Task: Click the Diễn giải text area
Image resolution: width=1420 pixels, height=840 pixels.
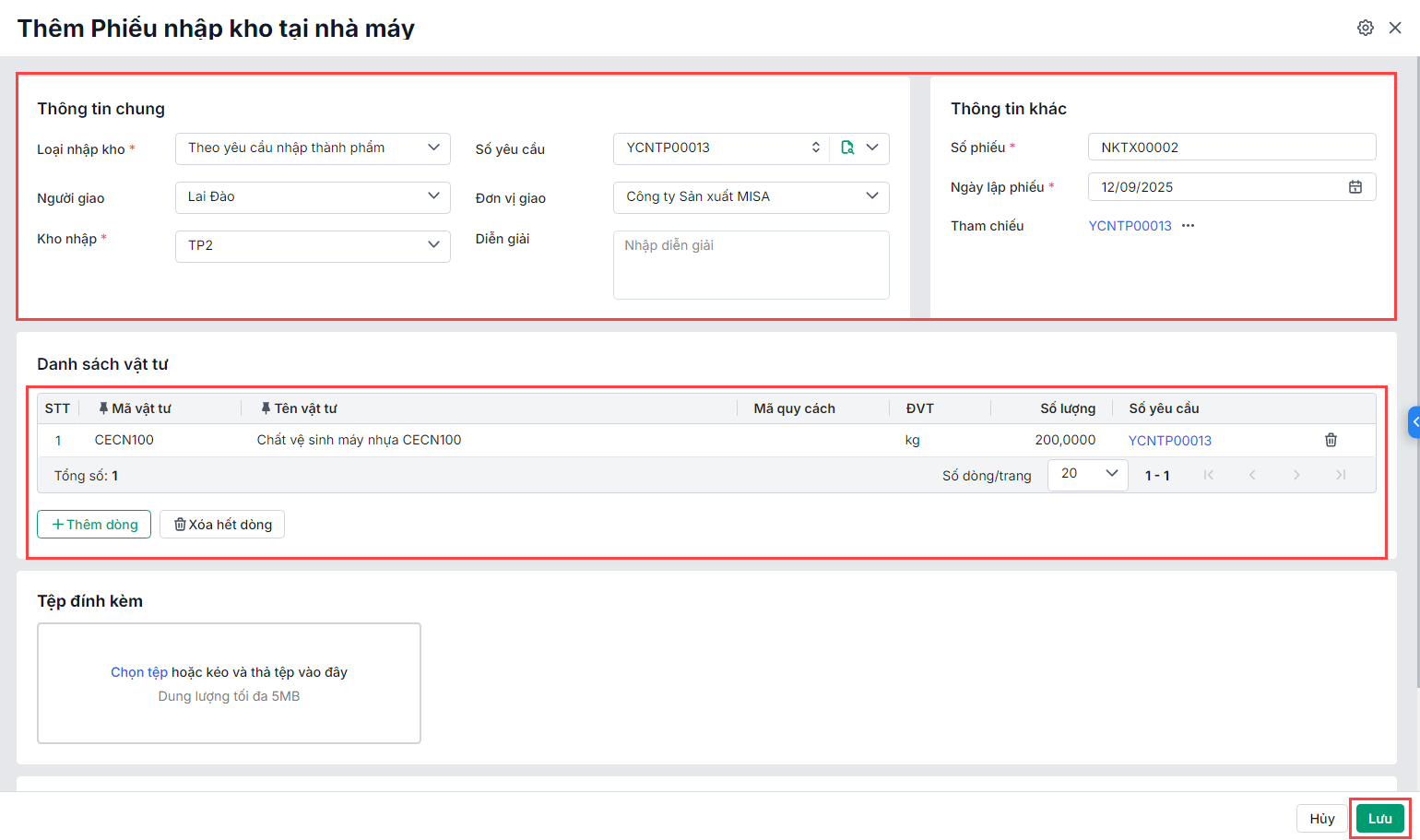Action: (x=751, y=266)
